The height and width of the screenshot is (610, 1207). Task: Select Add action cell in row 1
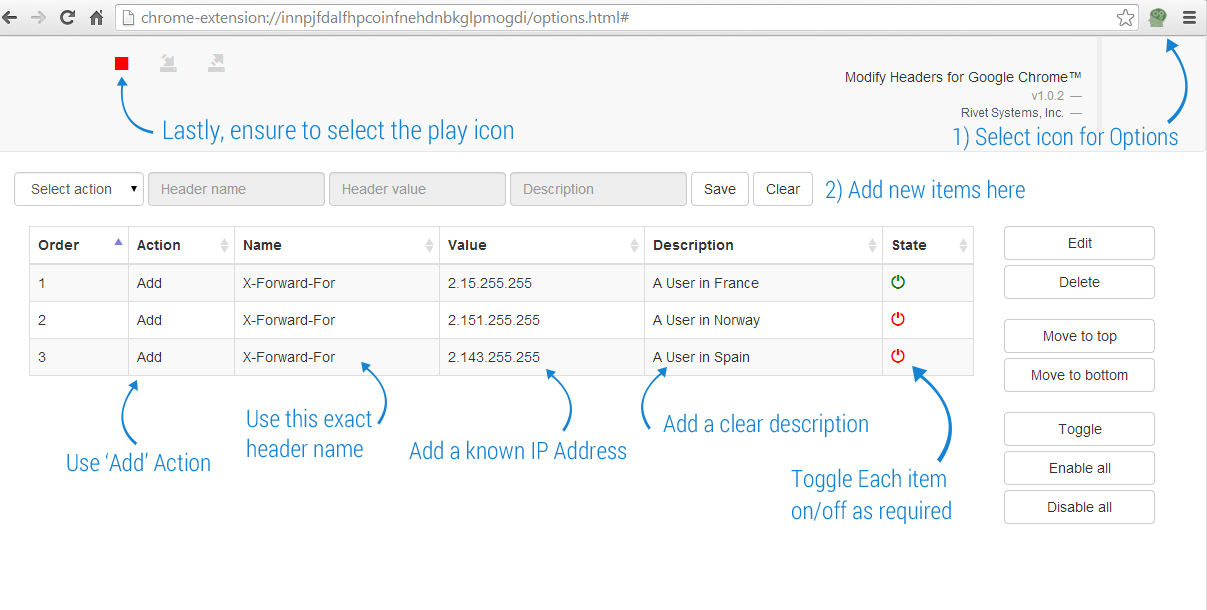click(182, 283)
